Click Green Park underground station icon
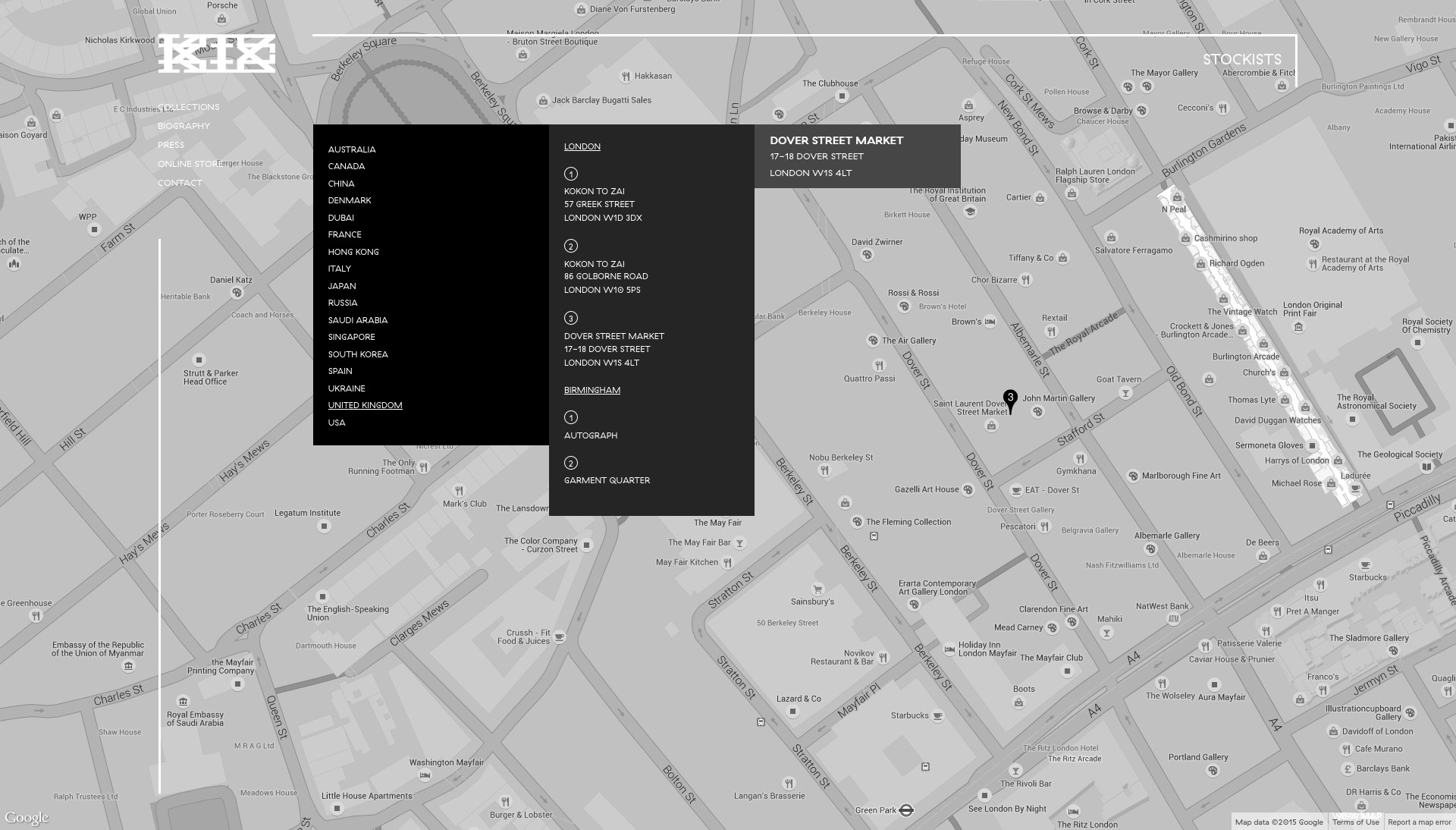Image resolution: width=1456 pixels, height=830 pixels. [905, 810]
